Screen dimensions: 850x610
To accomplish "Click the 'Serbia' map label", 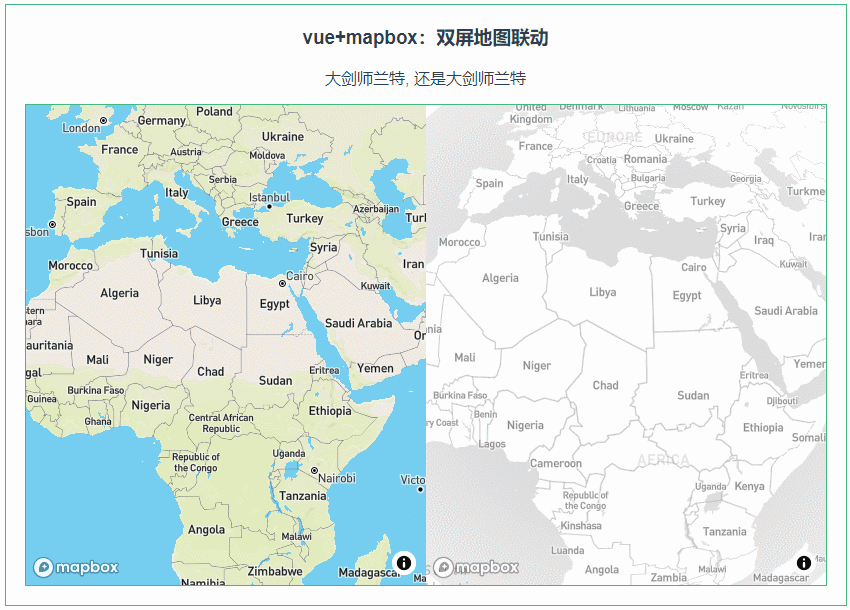I will (223, 179).
